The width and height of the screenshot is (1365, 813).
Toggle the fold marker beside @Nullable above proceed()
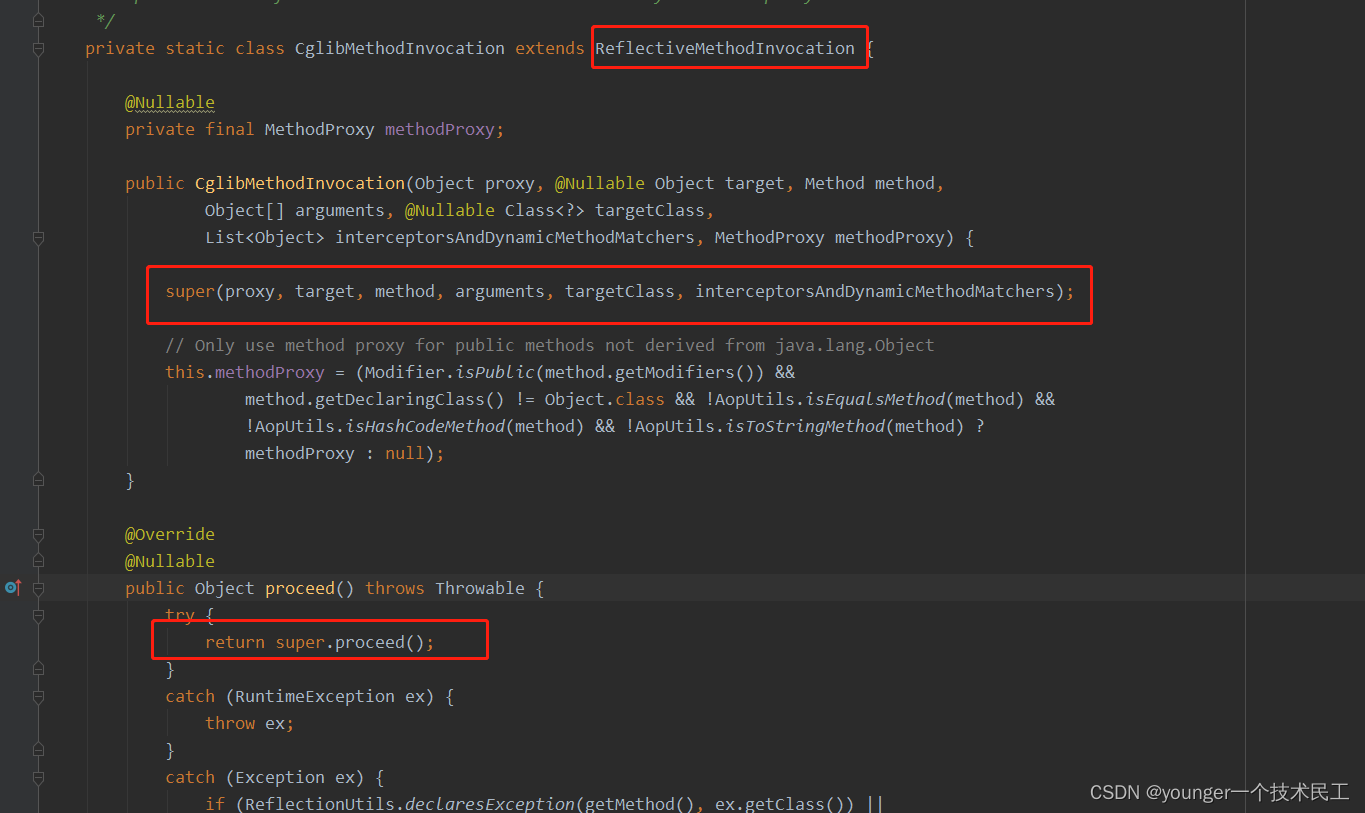pos(38,561)
